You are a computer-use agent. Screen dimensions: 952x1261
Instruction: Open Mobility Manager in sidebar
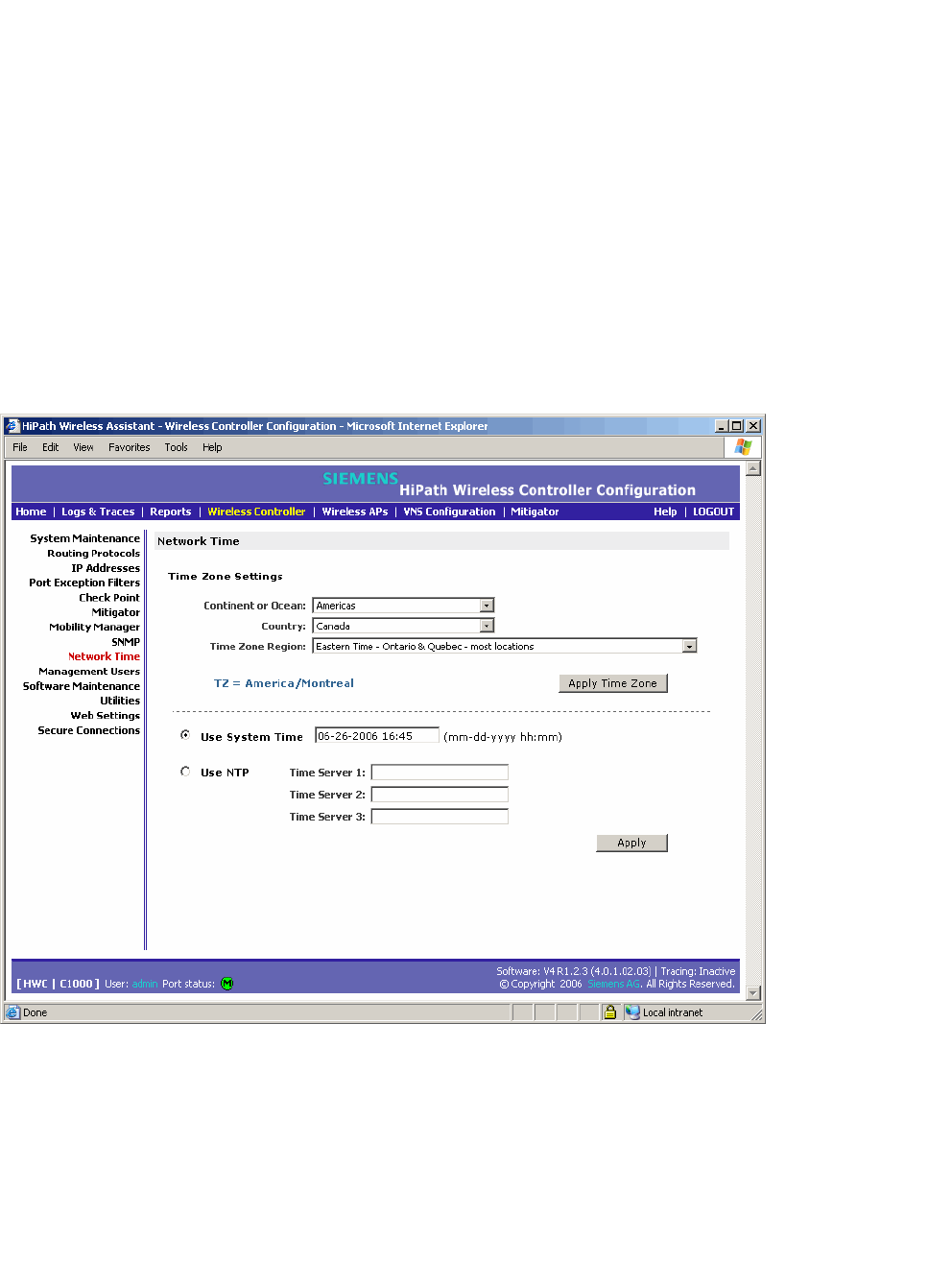point(94,627)
